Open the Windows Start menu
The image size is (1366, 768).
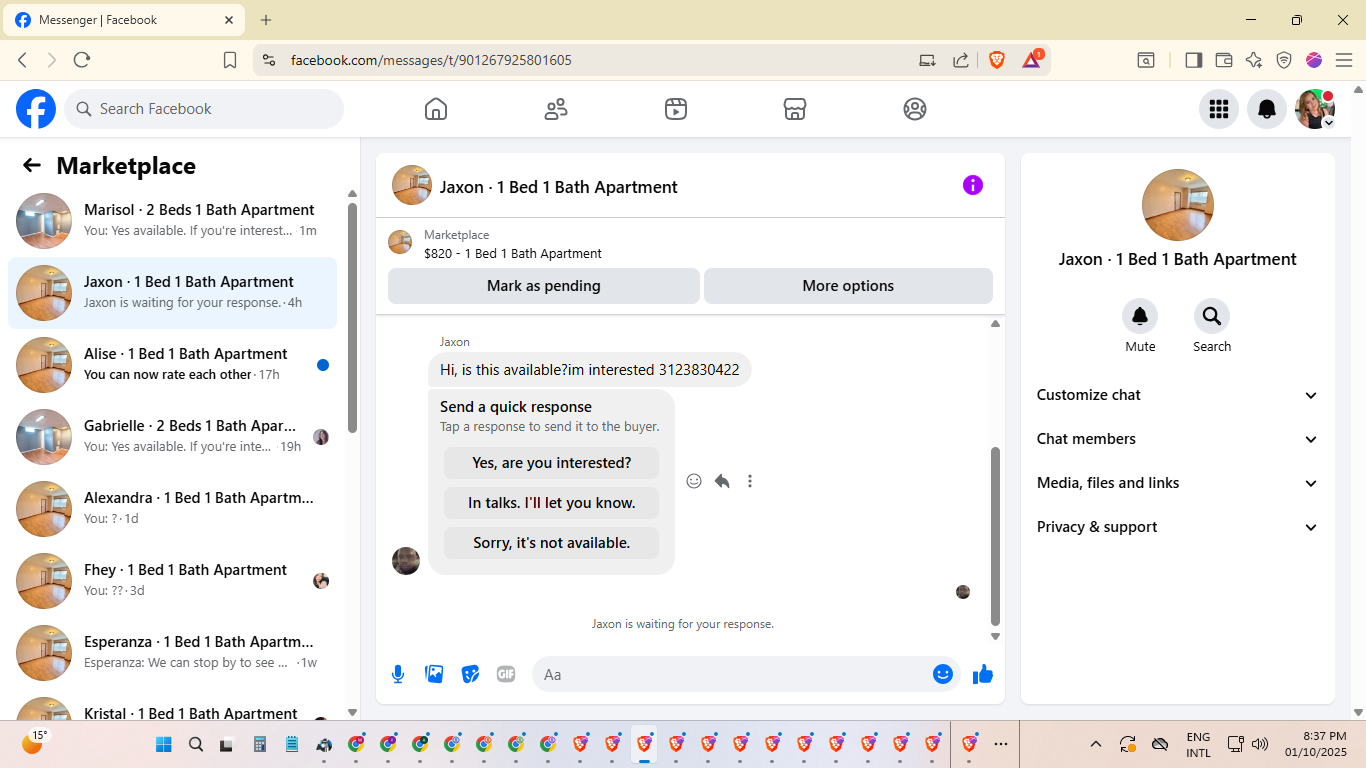[164, 744]
